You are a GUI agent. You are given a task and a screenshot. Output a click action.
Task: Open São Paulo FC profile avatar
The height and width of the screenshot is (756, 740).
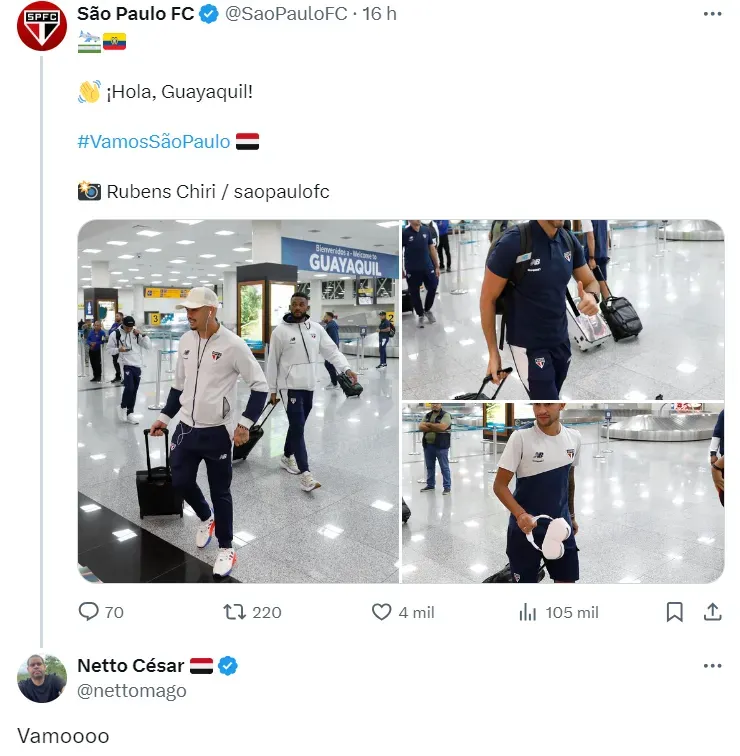click(x=42, y=26)
